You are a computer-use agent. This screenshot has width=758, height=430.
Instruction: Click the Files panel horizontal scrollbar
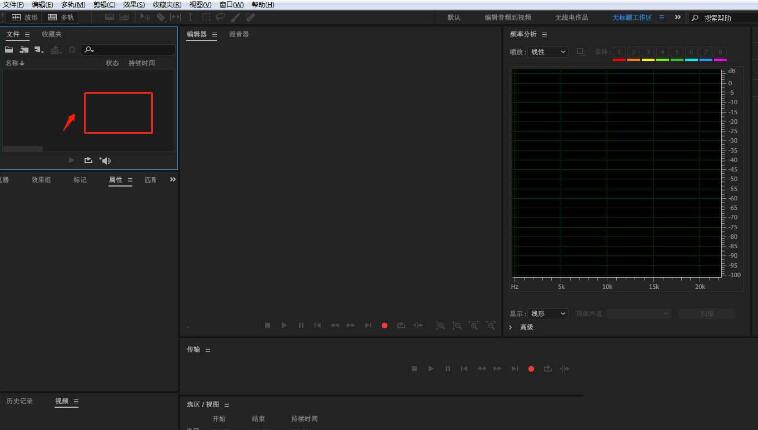(x=23, y=149)
